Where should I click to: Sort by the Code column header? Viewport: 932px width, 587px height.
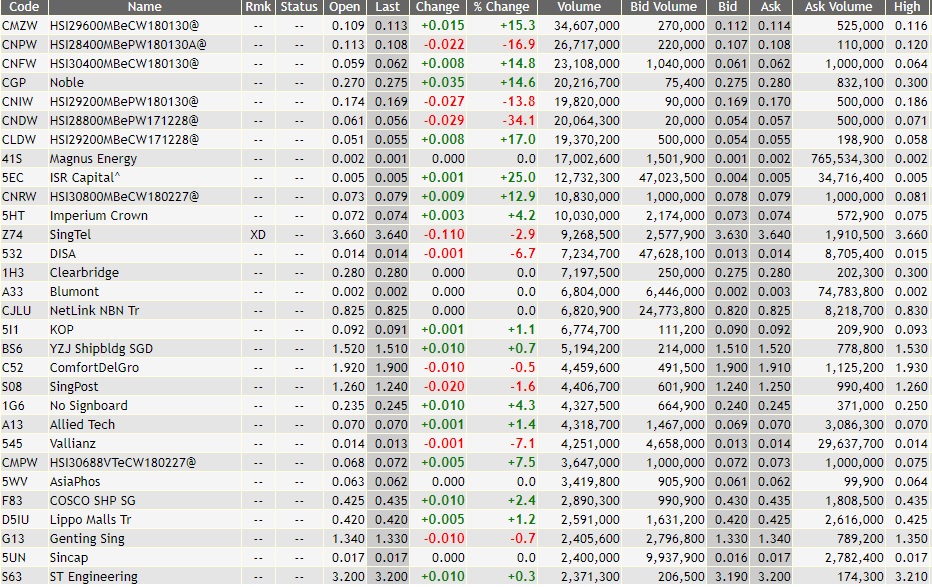point(24,7)
